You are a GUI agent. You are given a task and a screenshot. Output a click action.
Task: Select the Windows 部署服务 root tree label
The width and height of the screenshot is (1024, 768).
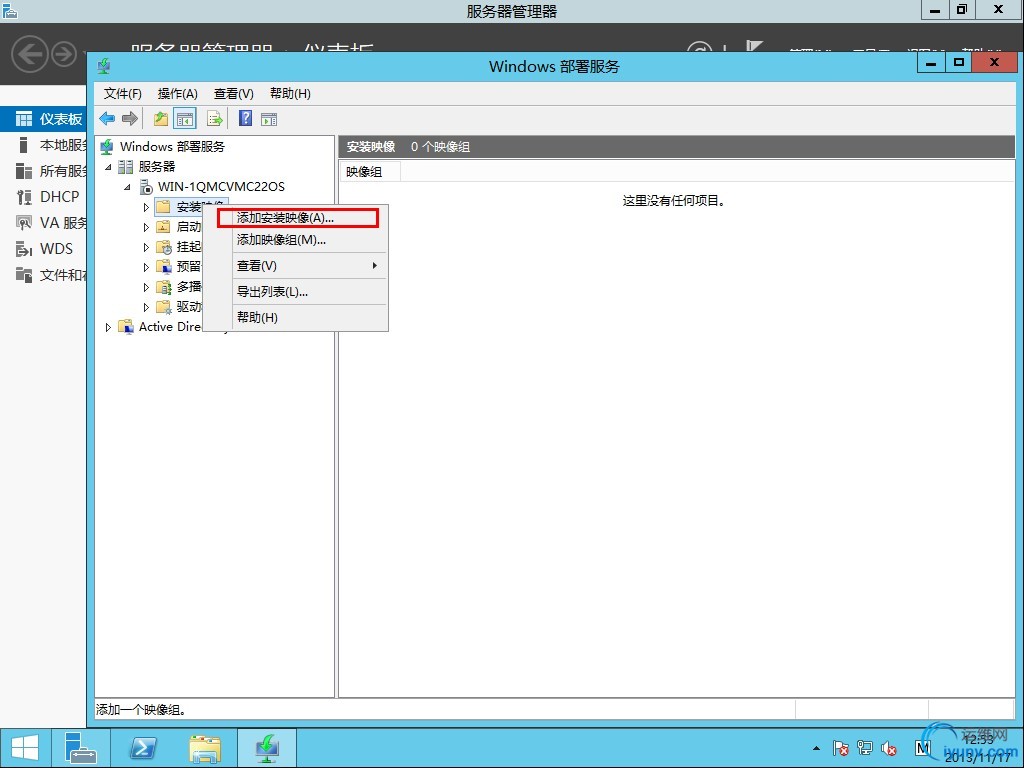(x=172, y=147)
